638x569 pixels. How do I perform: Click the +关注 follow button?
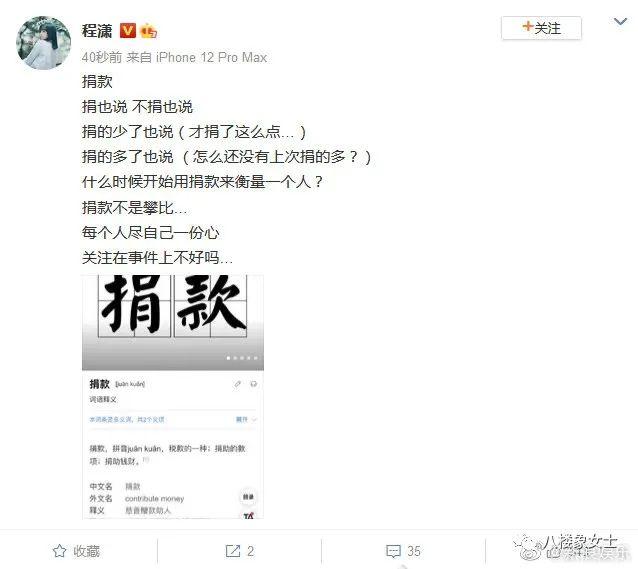(x=541, y=28)
